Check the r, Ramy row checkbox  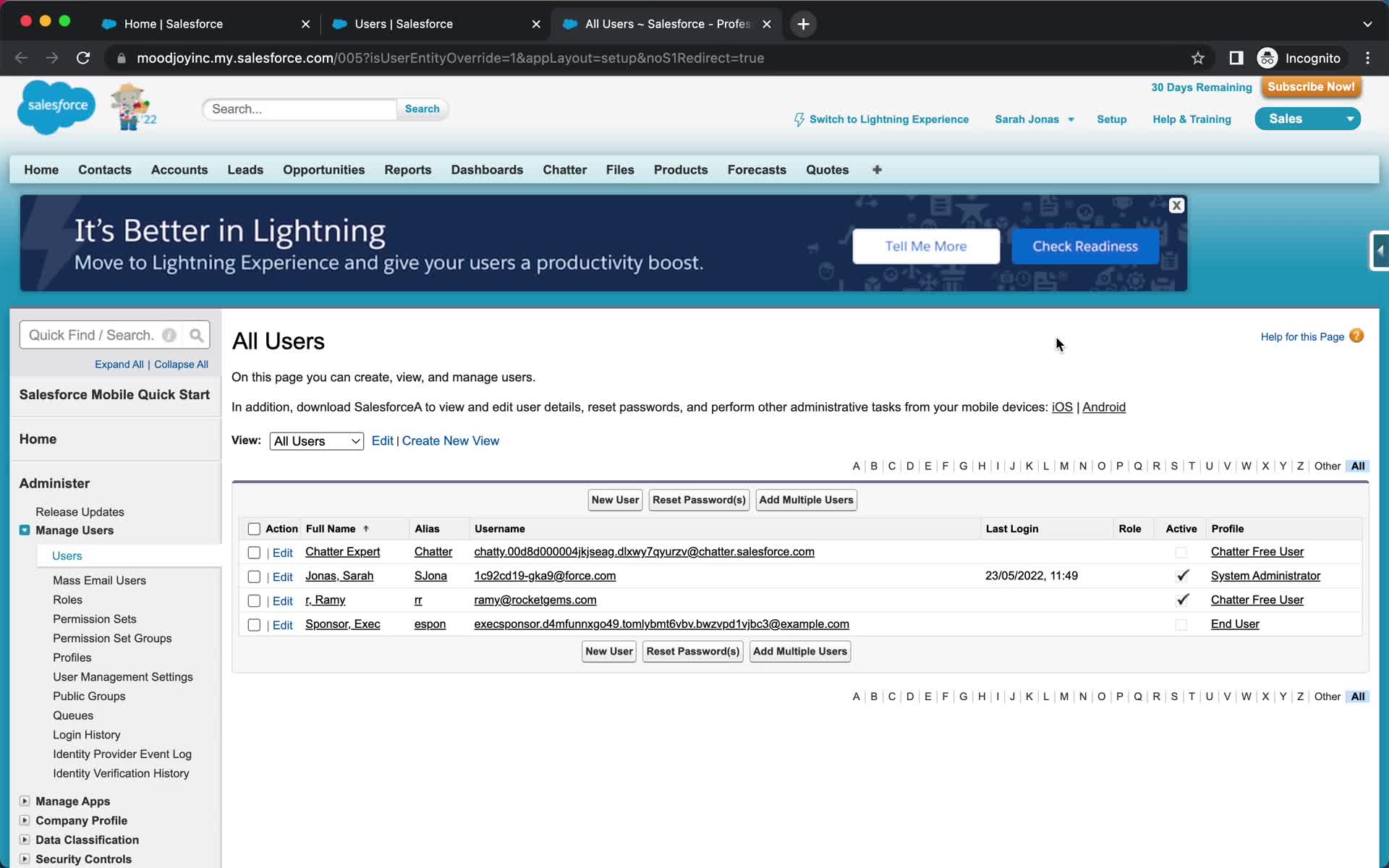point(254,601)
